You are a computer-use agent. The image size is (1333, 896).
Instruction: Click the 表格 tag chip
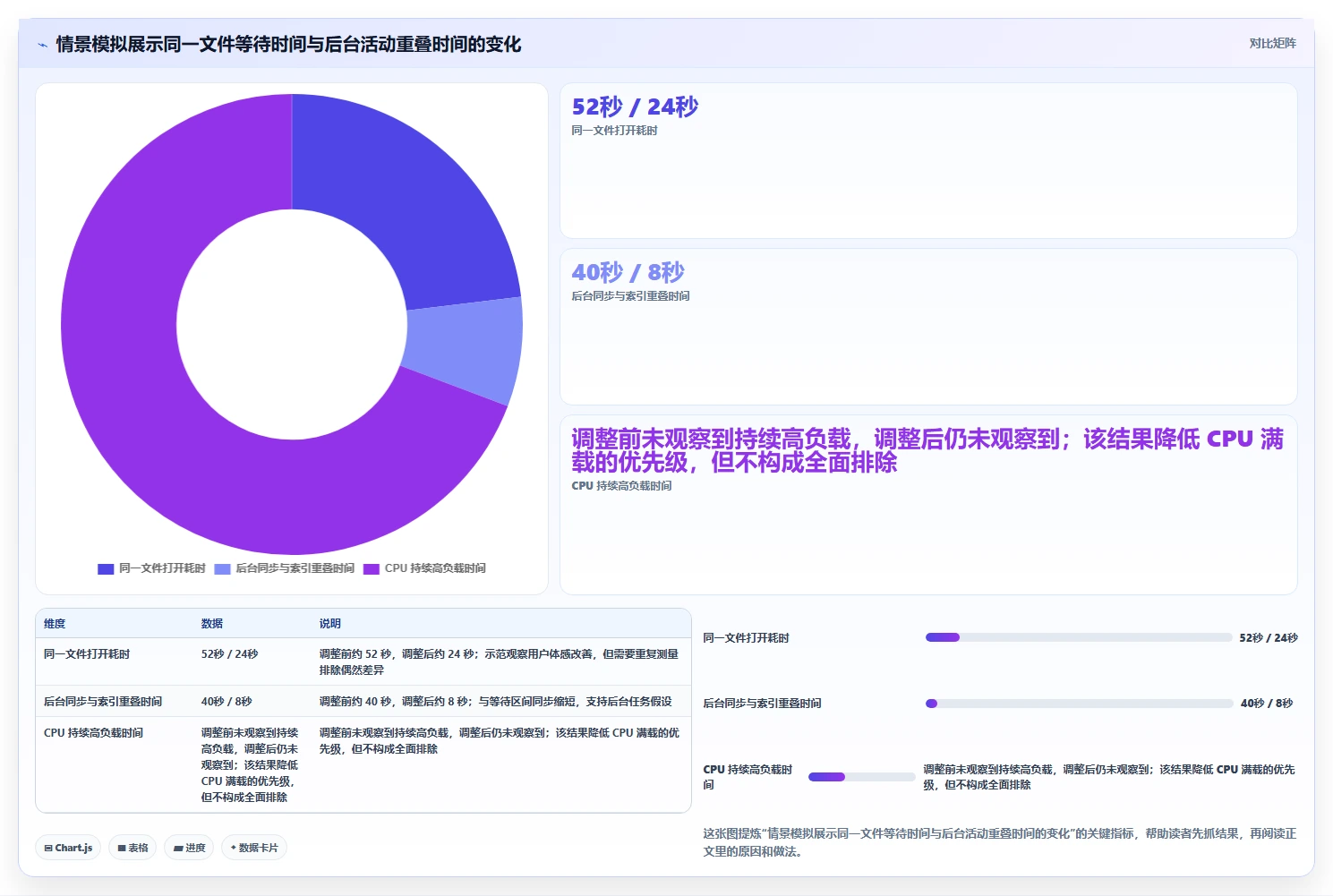tap(132, 848)
